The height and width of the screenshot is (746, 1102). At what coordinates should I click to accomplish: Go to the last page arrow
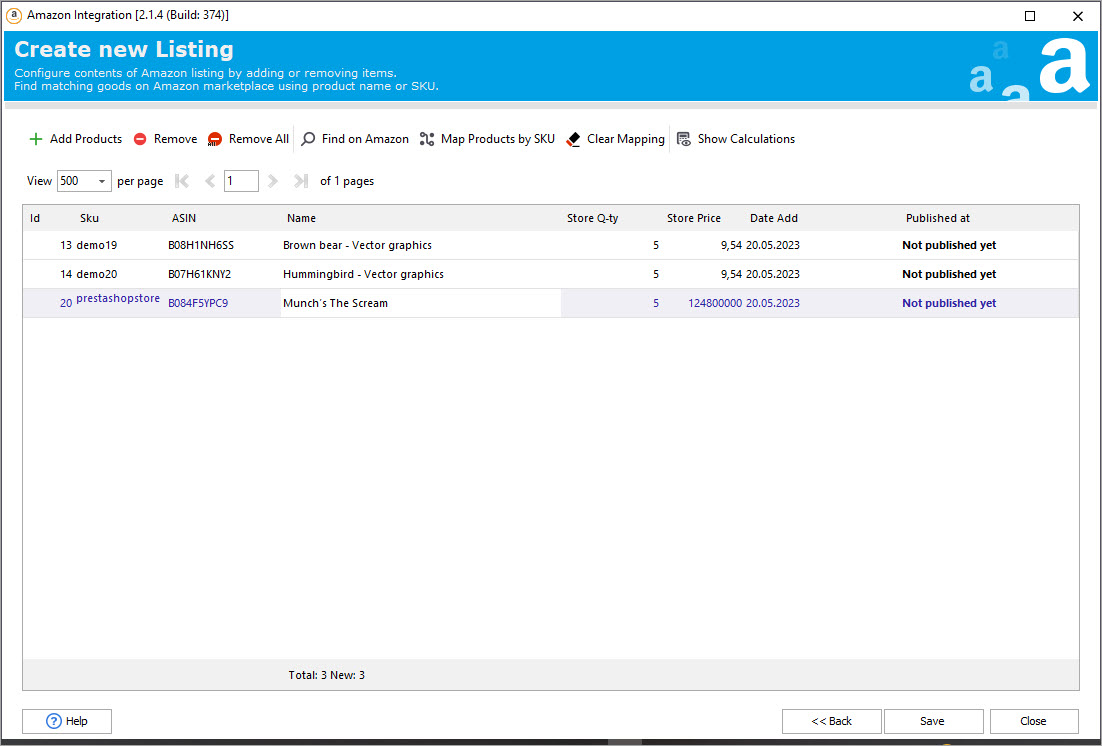300,181
